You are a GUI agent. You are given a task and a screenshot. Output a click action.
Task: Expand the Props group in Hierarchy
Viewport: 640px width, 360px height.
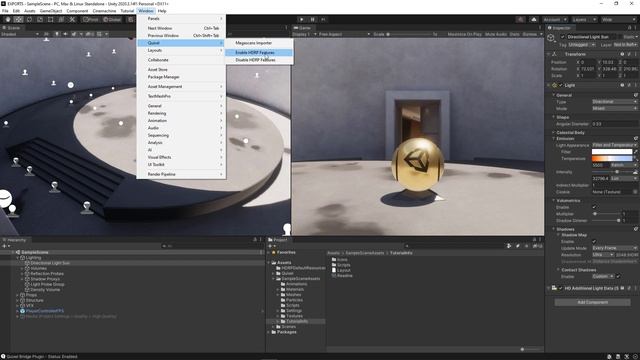pos(18,295)
